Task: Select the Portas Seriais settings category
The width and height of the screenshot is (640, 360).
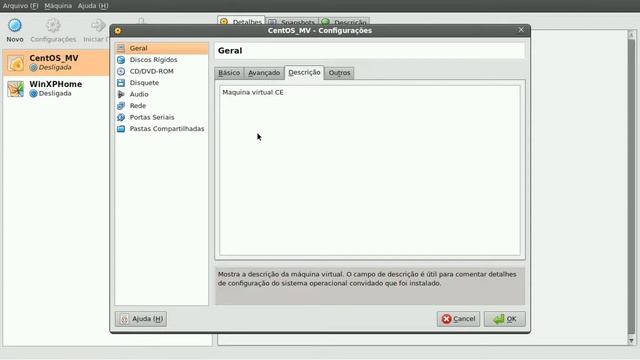Action: [x=162, y=117]
